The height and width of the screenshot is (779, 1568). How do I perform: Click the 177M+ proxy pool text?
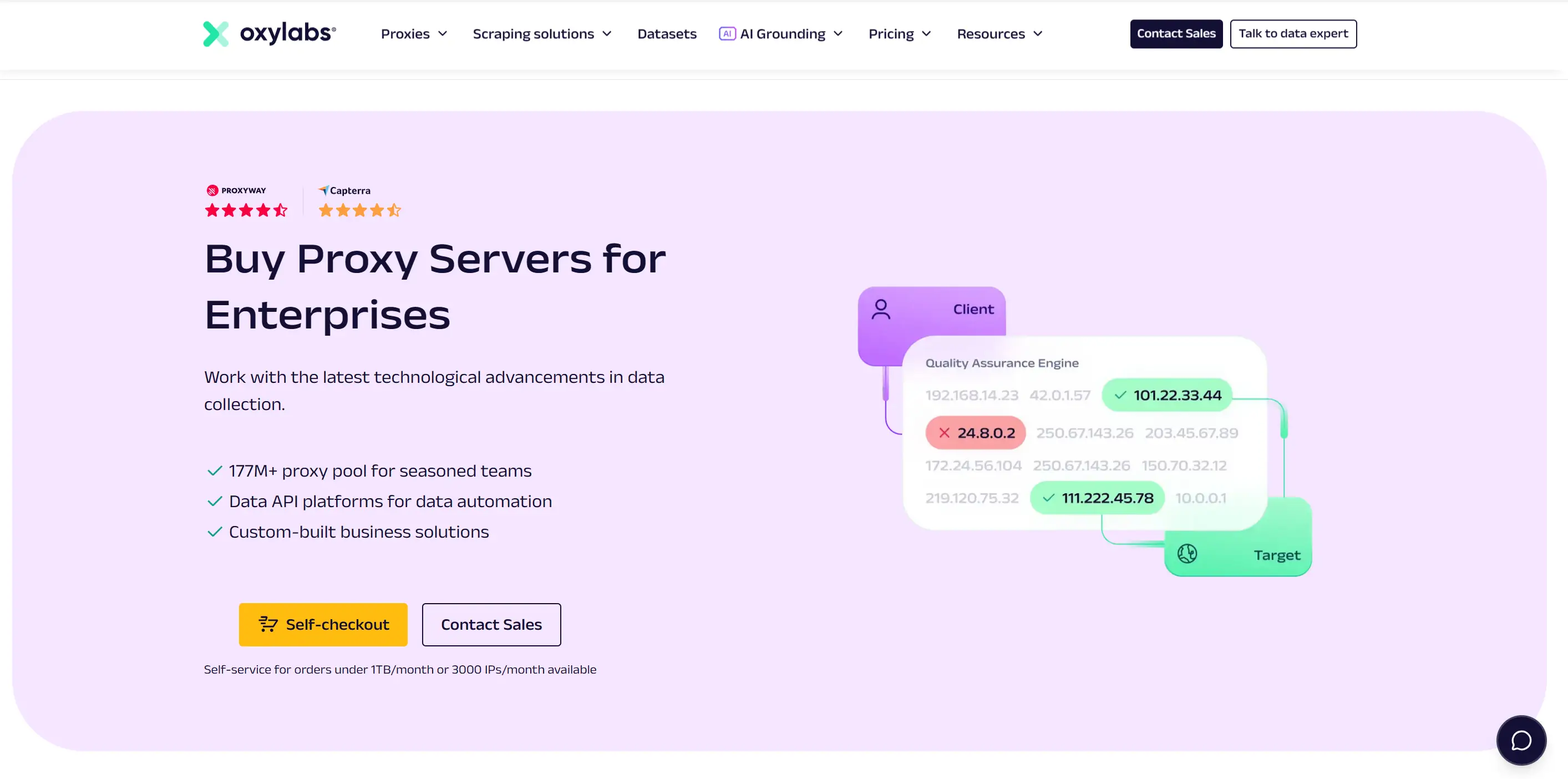[x=380, y=471]
